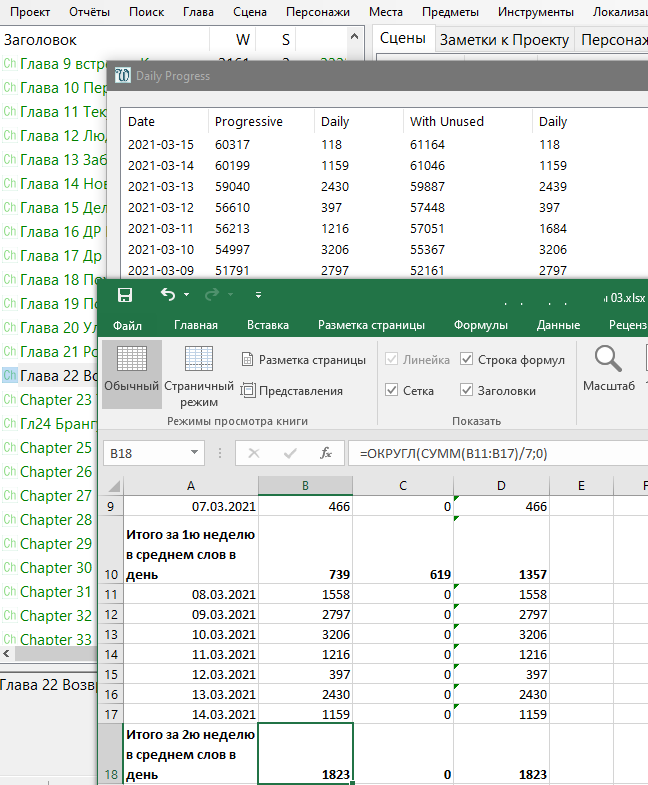The height and width of the screenshot is (785, 648).
Task: Open the Сцена menu
Action: (x=250, y=12)
